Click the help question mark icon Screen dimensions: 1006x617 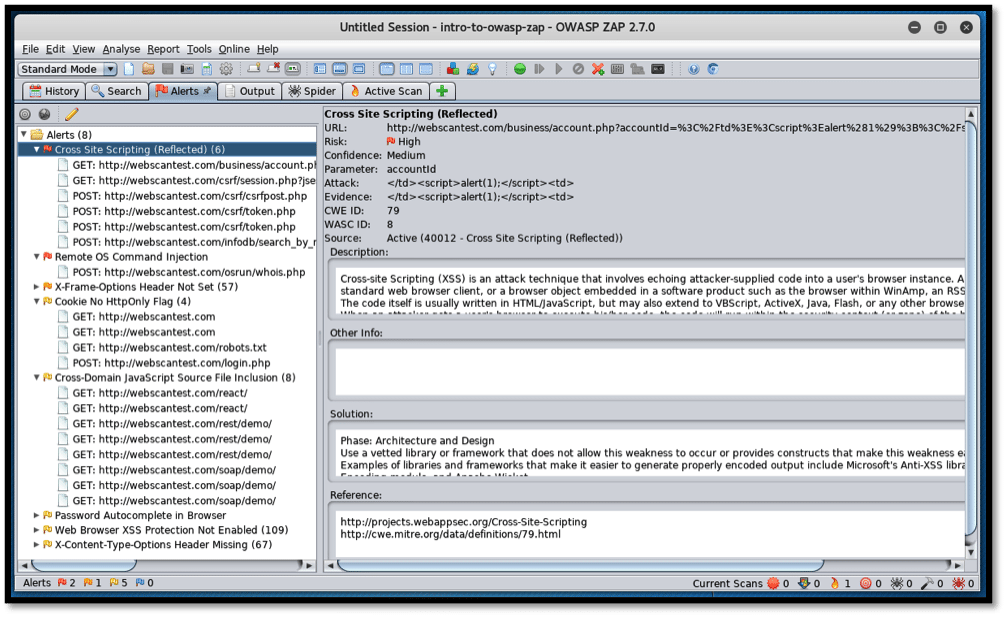point(694,69)
